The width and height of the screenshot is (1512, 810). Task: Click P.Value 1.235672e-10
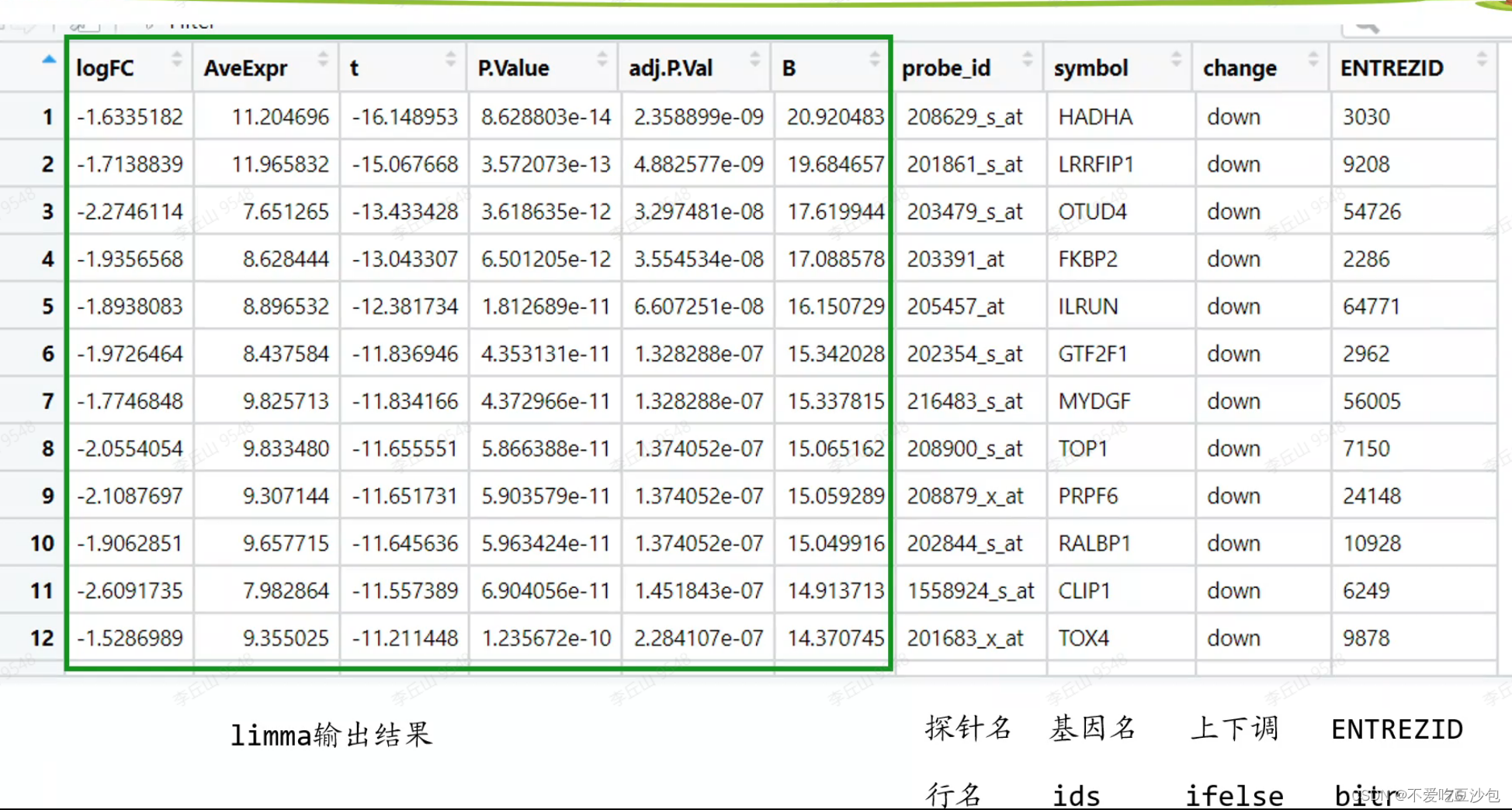(x=546, y=638)
